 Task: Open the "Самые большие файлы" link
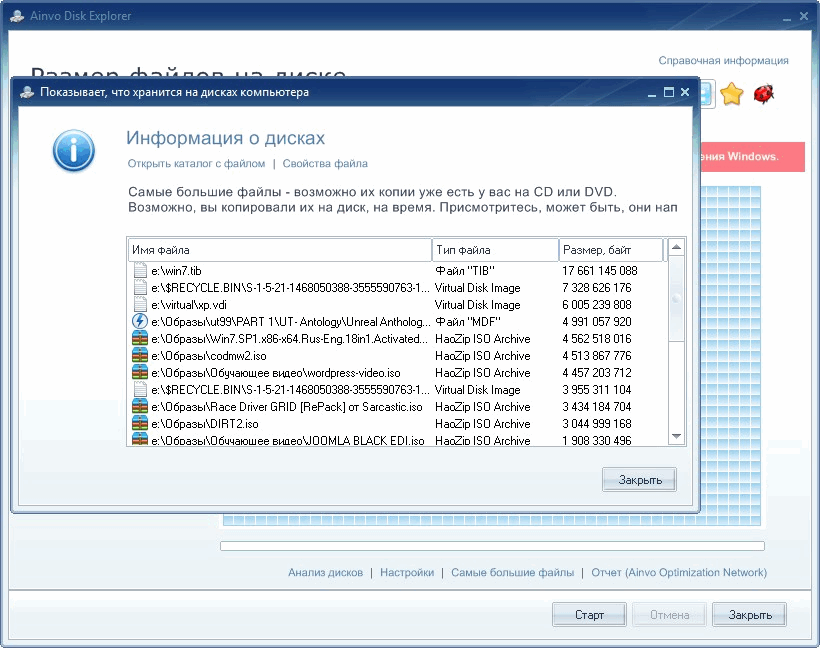click(x=512, y=573)
